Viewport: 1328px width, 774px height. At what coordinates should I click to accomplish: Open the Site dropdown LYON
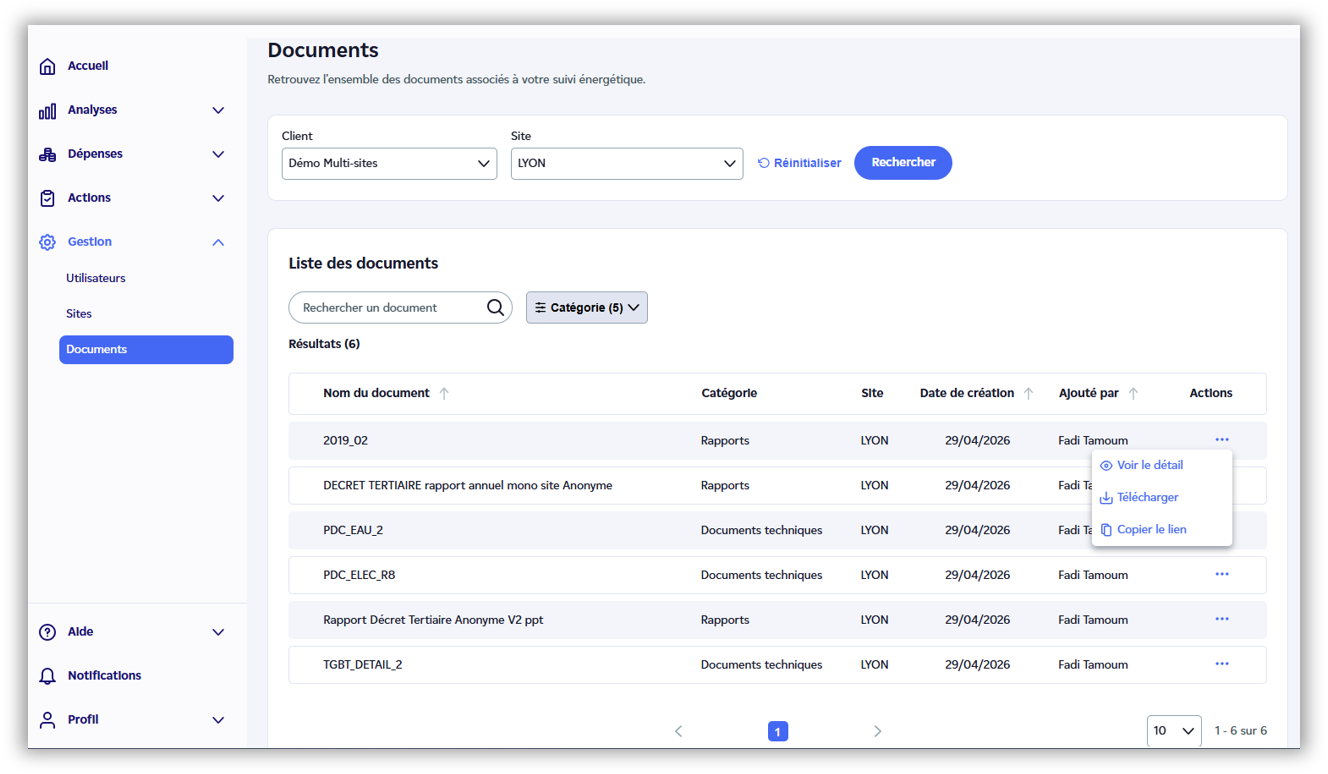pyautogui.click(x=627, y=164)
